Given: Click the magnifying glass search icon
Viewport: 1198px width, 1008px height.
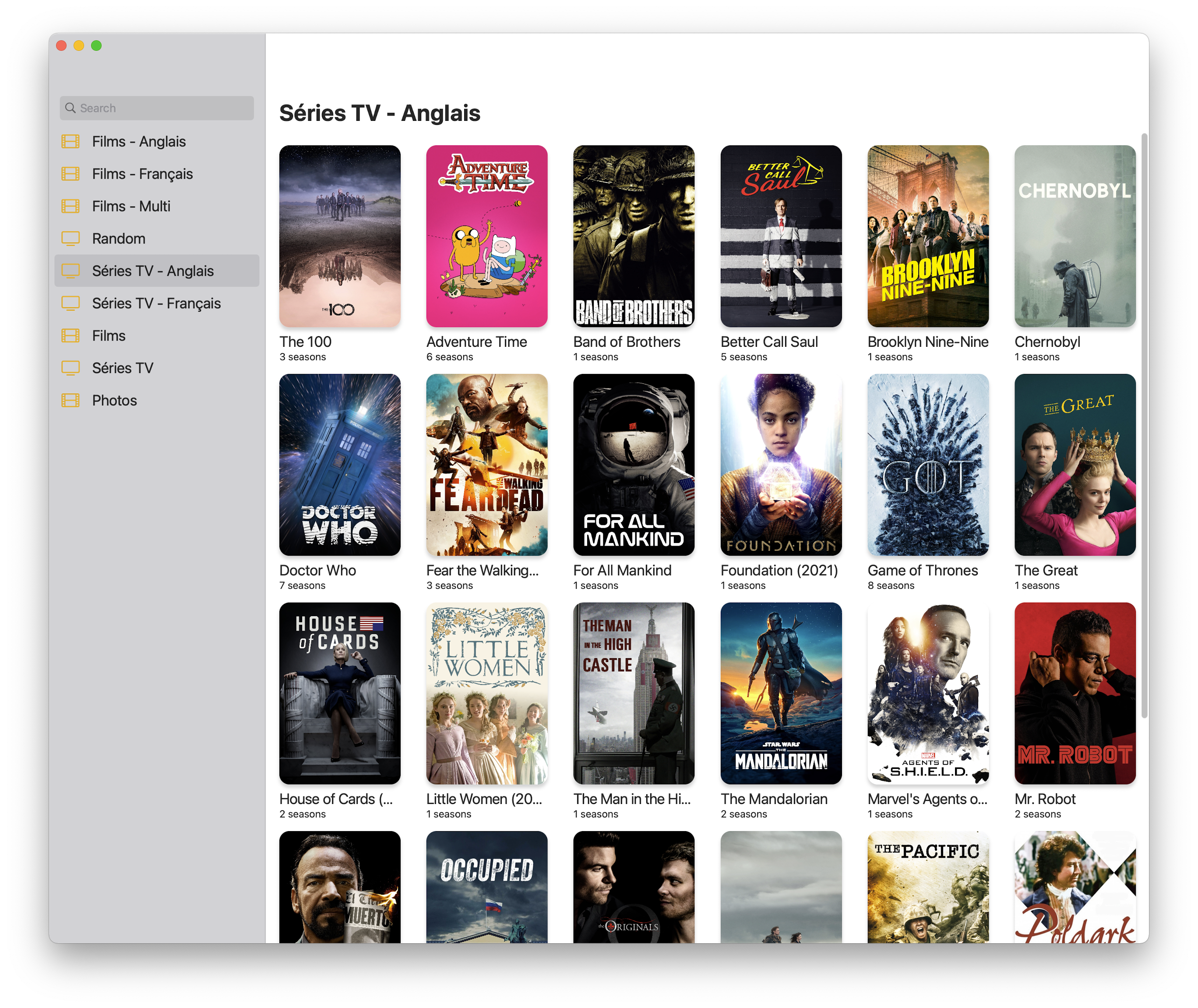Looking at the screenshot, I should pos(70,108).
